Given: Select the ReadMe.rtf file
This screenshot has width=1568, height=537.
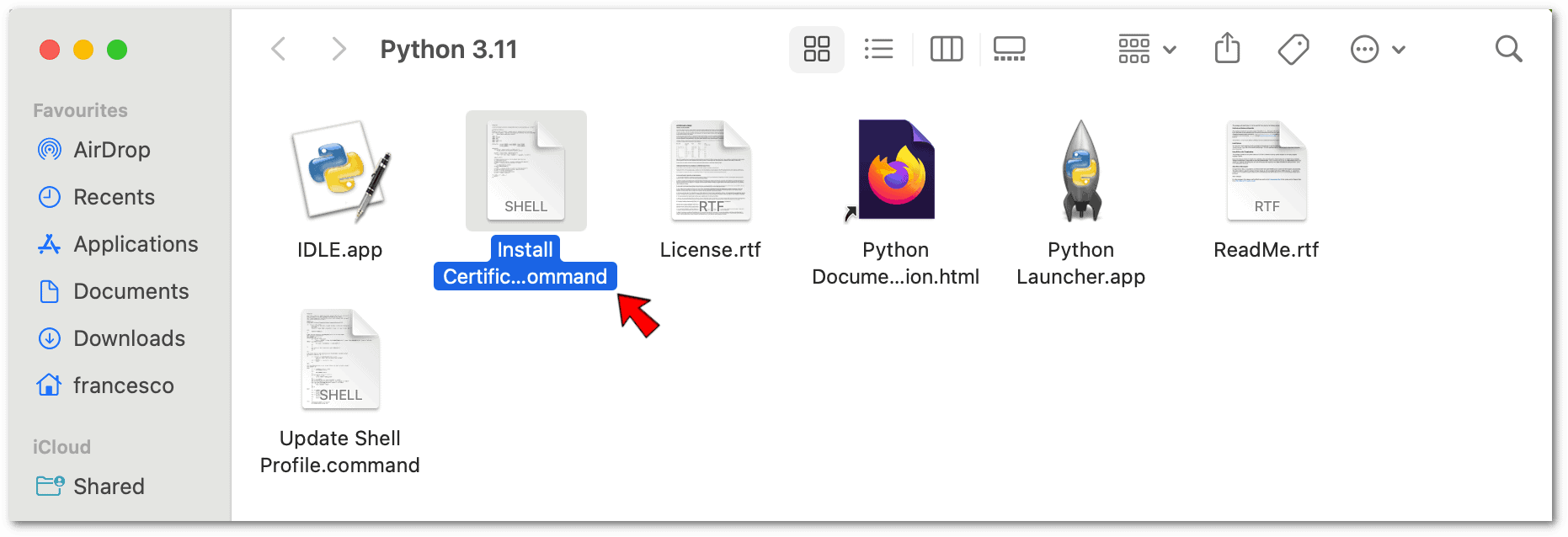Looking at the screenshot, I should (1266, 172).
